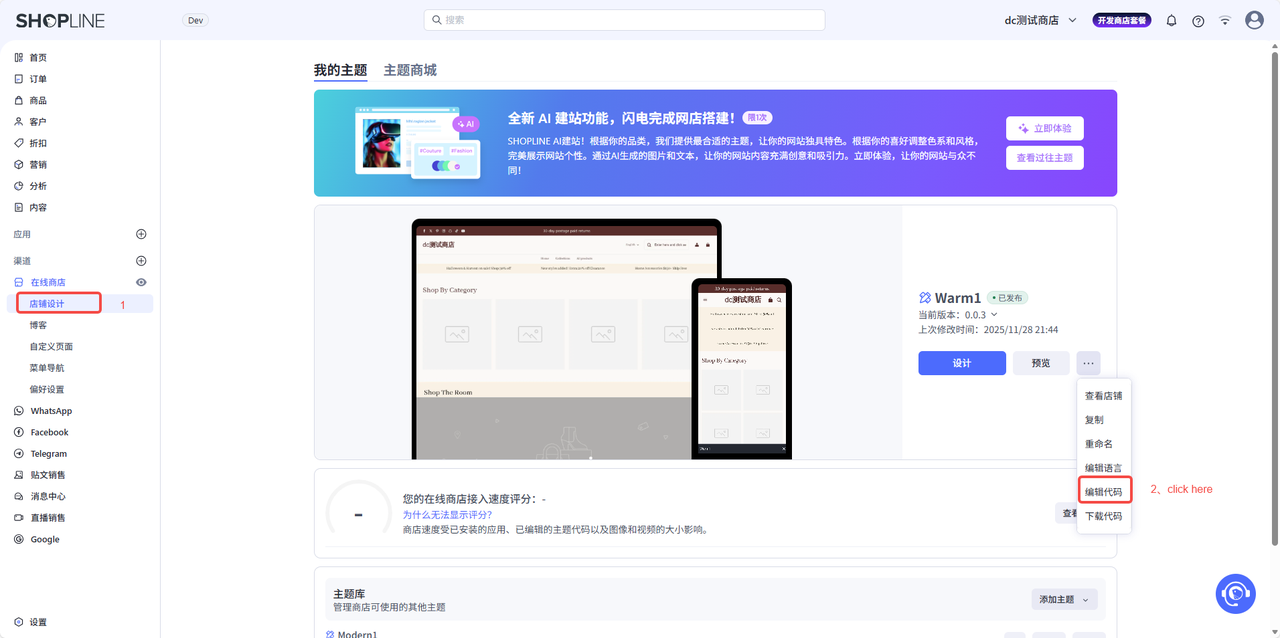Viewport: 1280px width, 638px height.
Task: Choose 下载代码 in the theme menu
Action: tap(1103, 516)
